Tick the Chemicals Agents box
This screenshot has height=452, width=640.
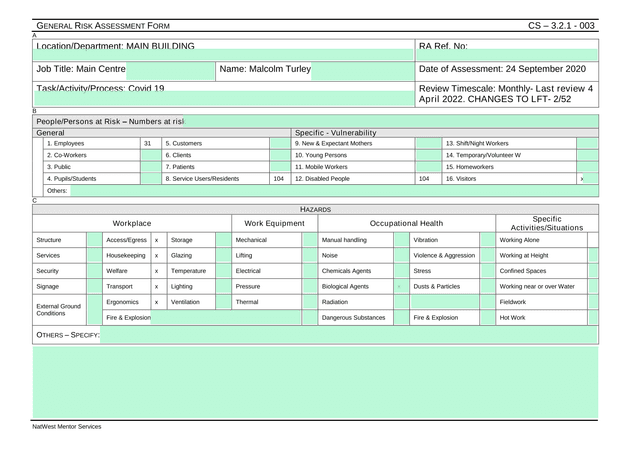[x=402, y=271]
